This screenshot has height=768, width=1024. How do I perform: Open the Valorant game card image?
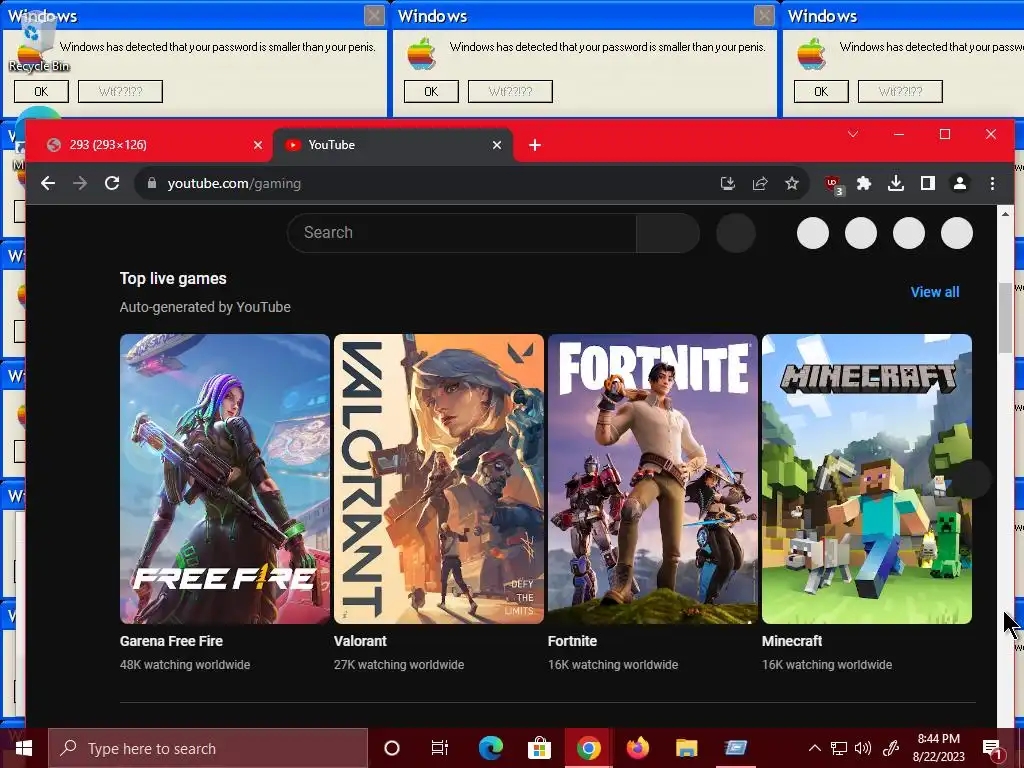[x=439, y=479]
